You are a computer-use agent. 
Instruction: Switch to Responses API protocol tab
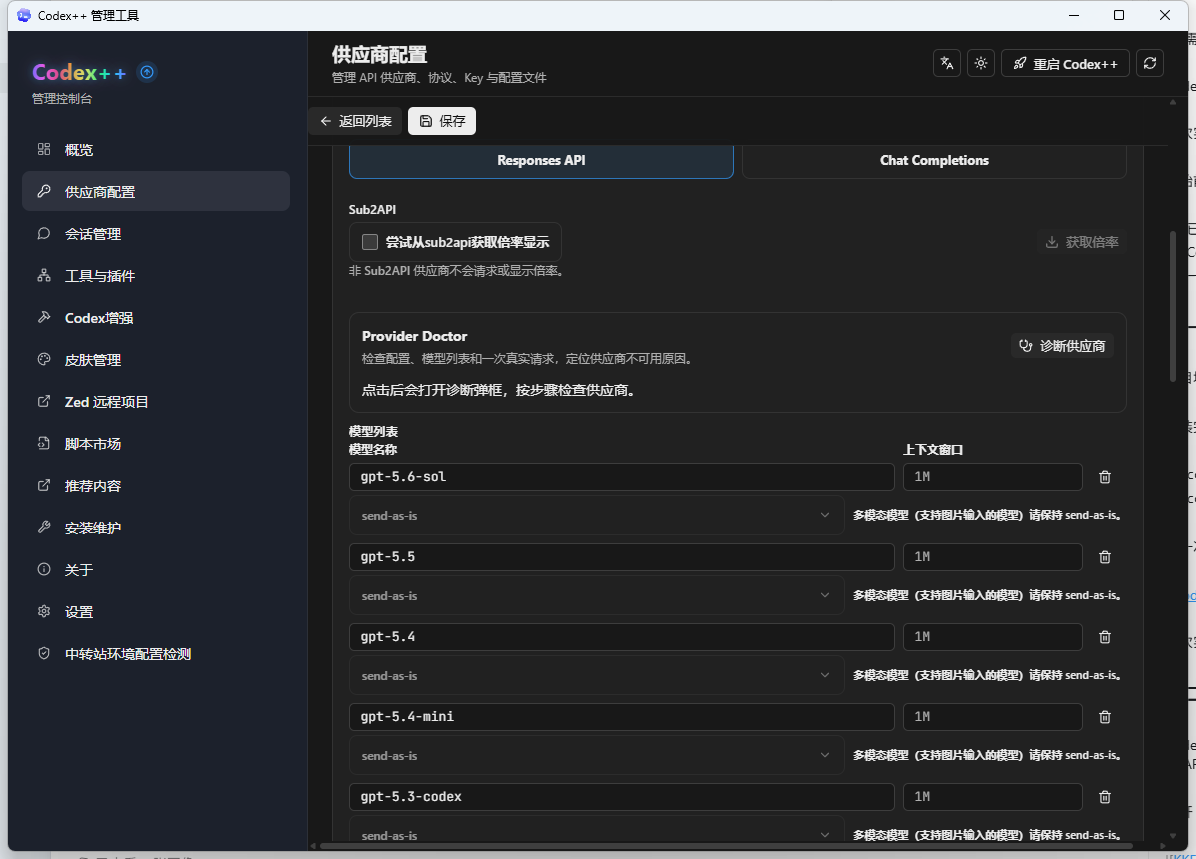pyautogui.click(x=541, y=160)
